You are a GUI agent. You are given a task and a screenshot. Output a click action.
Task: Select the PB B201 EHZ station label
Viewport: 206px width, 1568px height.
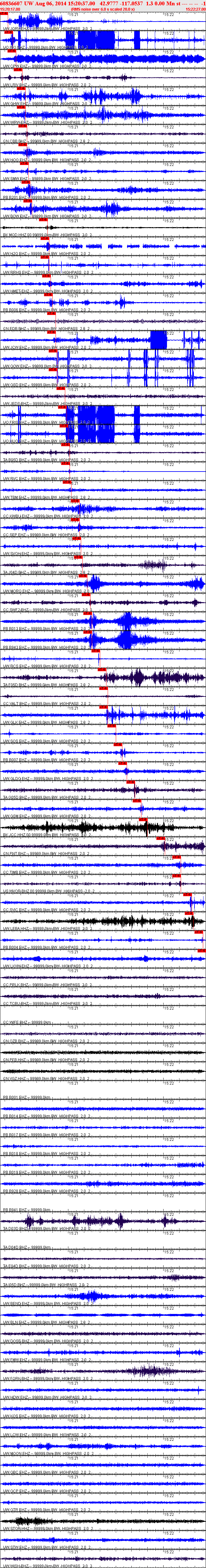click(x=47, y=198)
